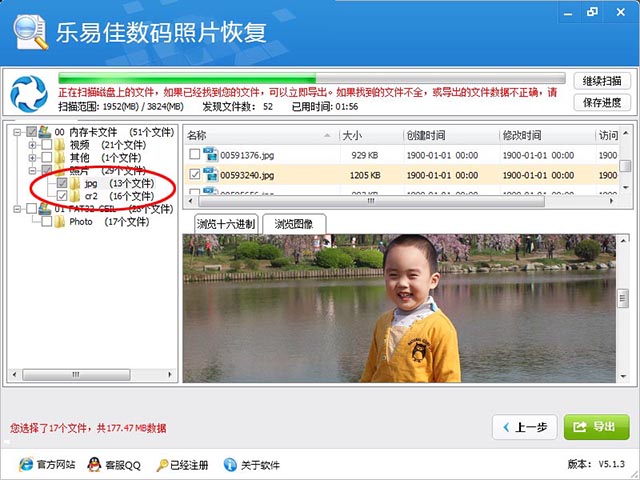Check the 00591376.jpg file checkbox
640x480 pixels.
click(x=195, y=154)
